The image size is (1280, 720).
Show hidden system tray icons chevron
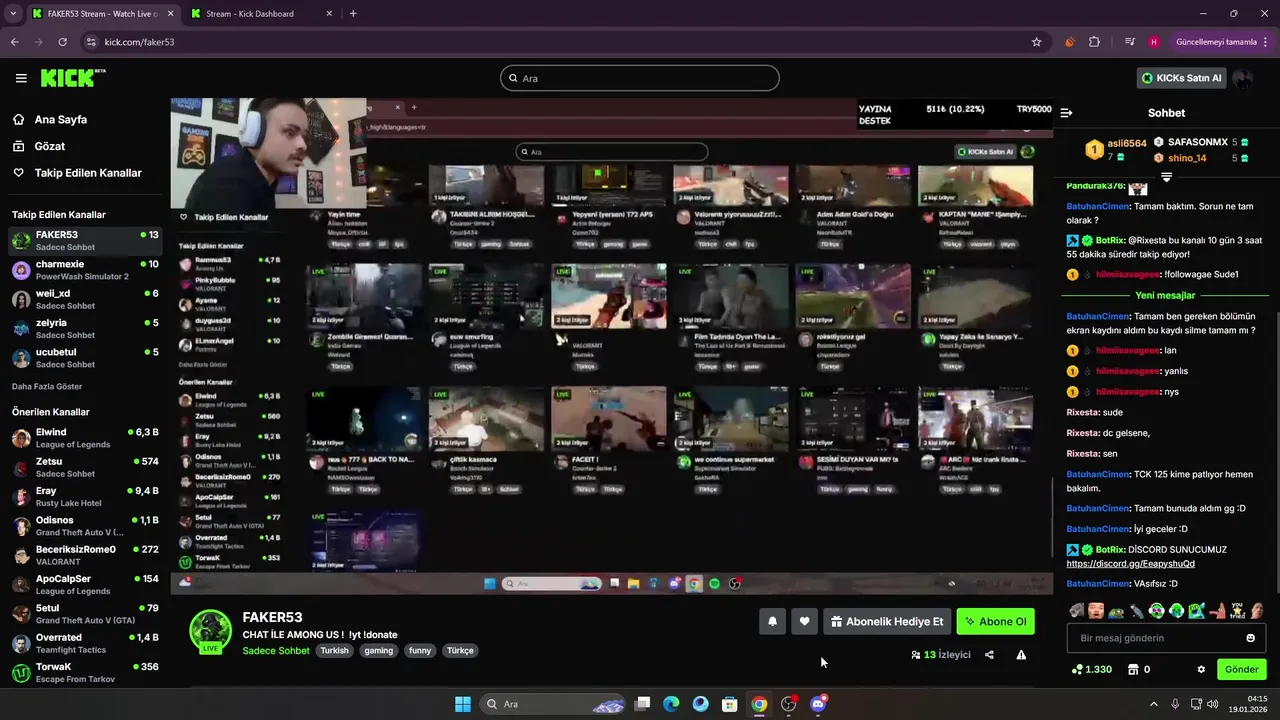1153,704
